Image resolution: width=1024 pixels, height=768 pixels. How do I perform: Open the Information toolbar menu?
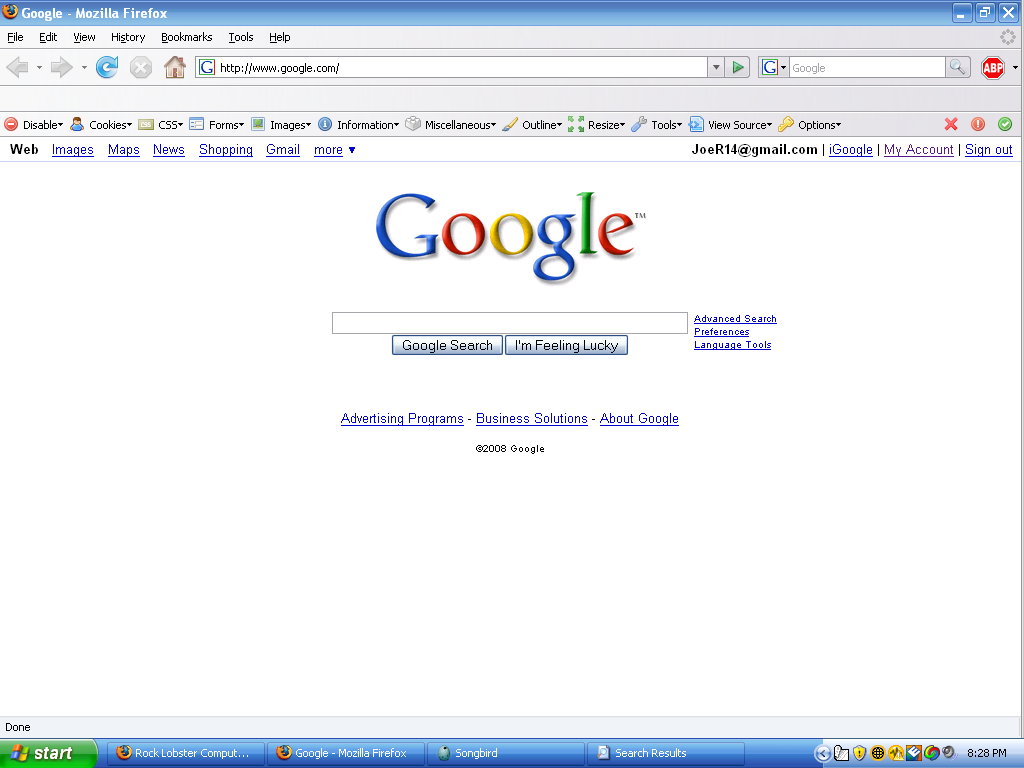point(359,125)
